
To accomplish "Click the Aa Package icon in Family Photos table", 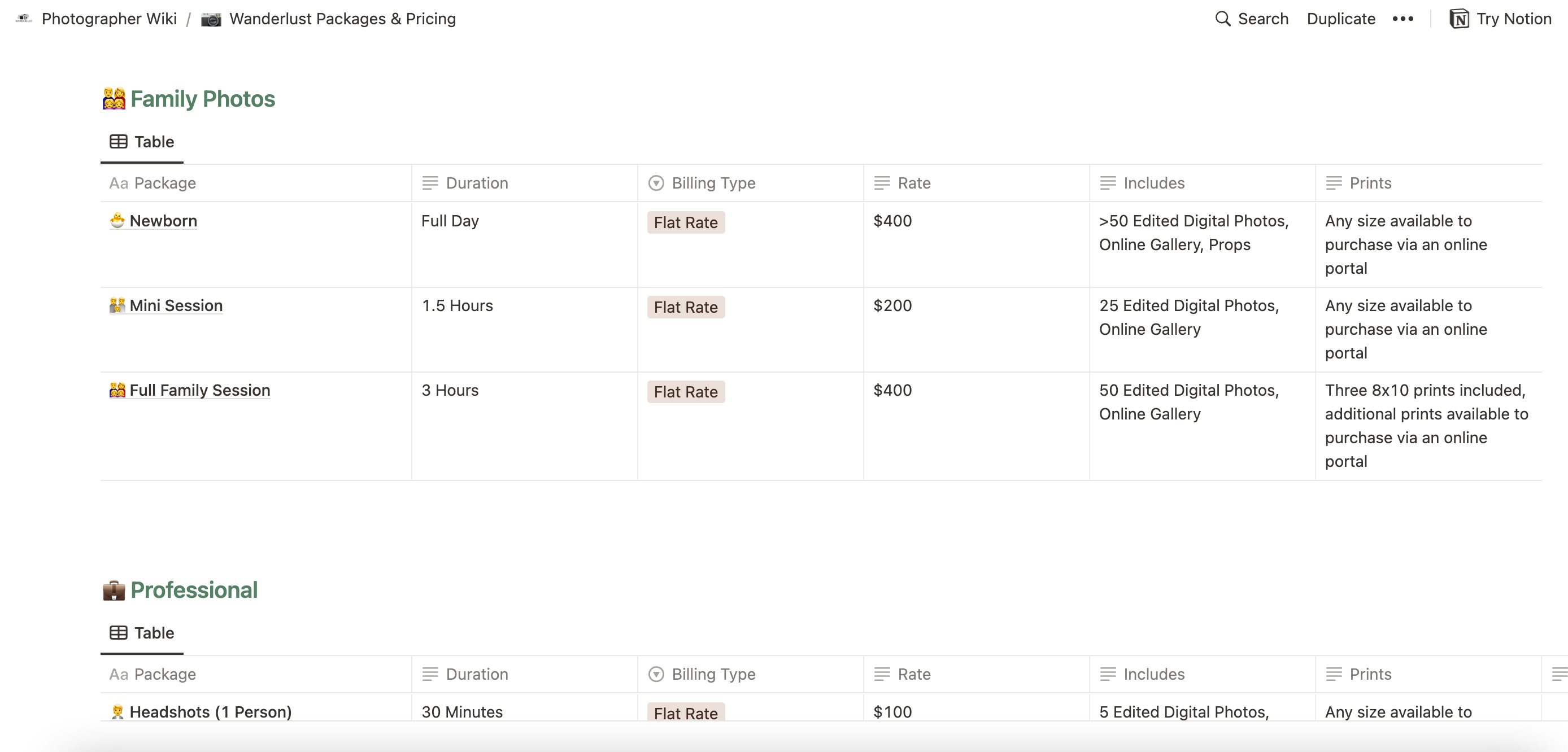I will pos(119,182).
